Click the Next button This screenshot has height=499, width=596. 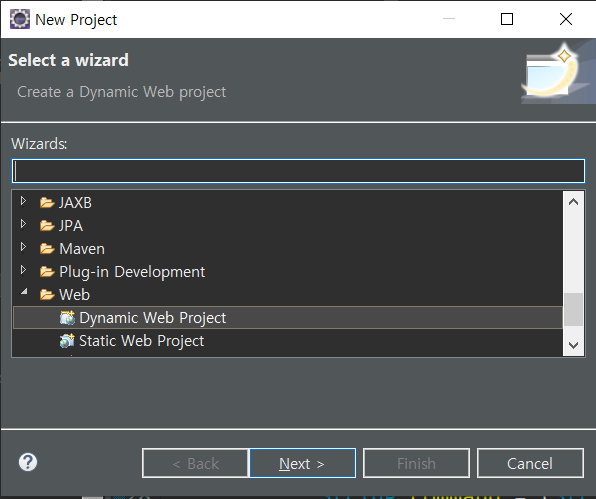pyautogui.click(x=303, y=463)
